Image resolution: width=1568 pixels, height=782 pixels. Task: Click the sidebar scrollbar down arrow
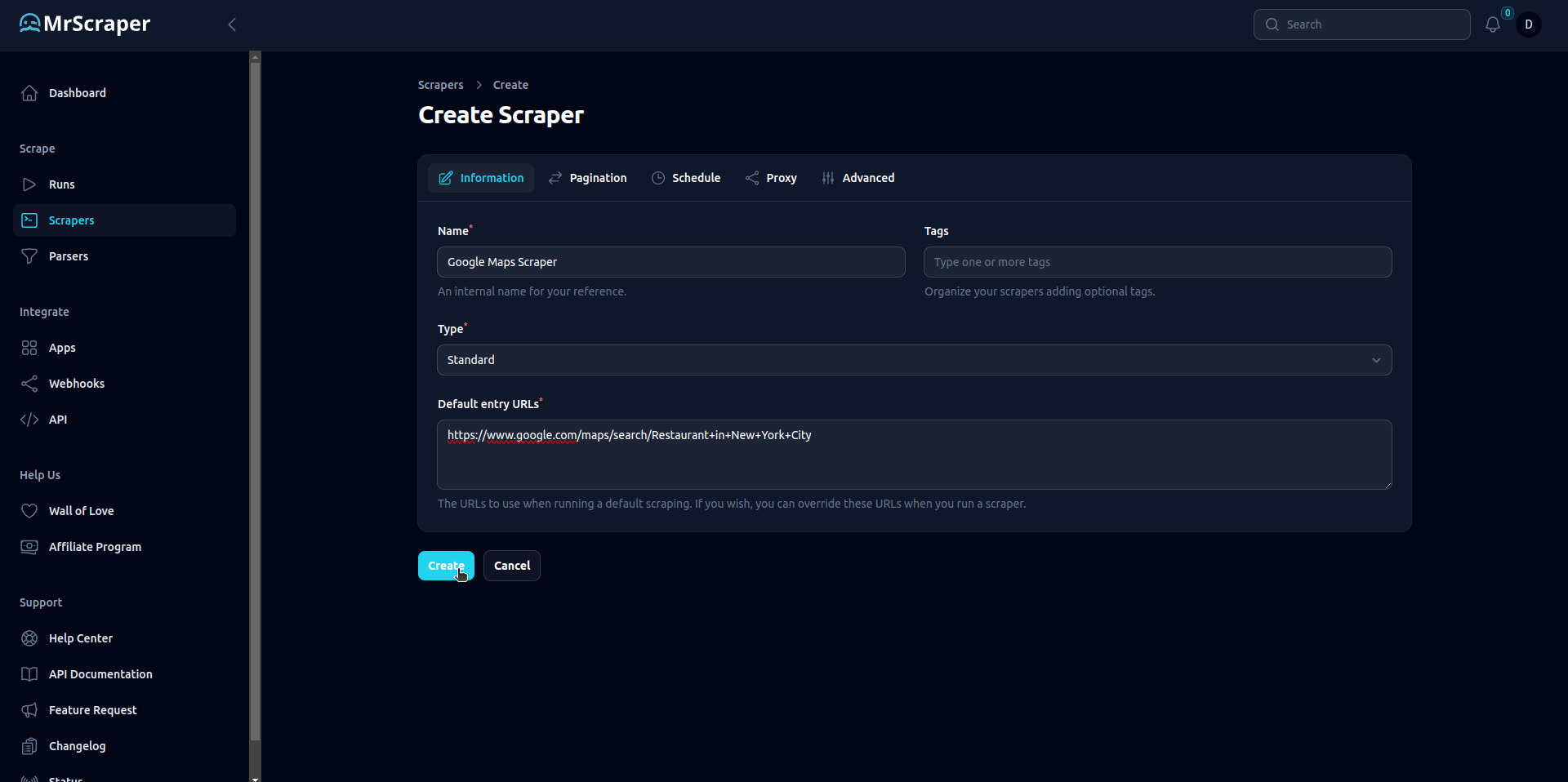[x=255, y=778]
